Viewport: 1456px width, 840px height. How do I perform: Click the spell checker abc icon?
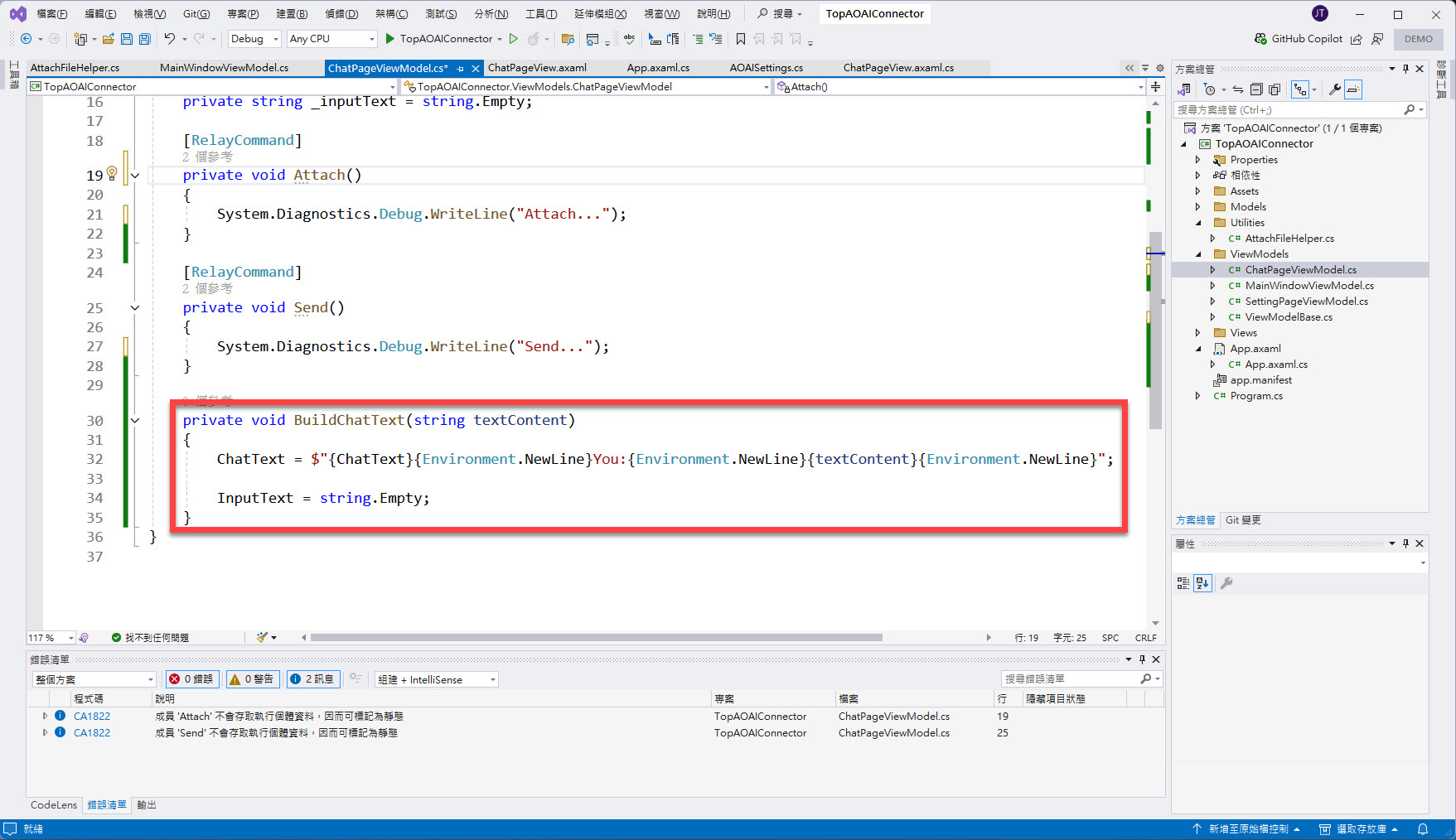(x=630, y=39)
